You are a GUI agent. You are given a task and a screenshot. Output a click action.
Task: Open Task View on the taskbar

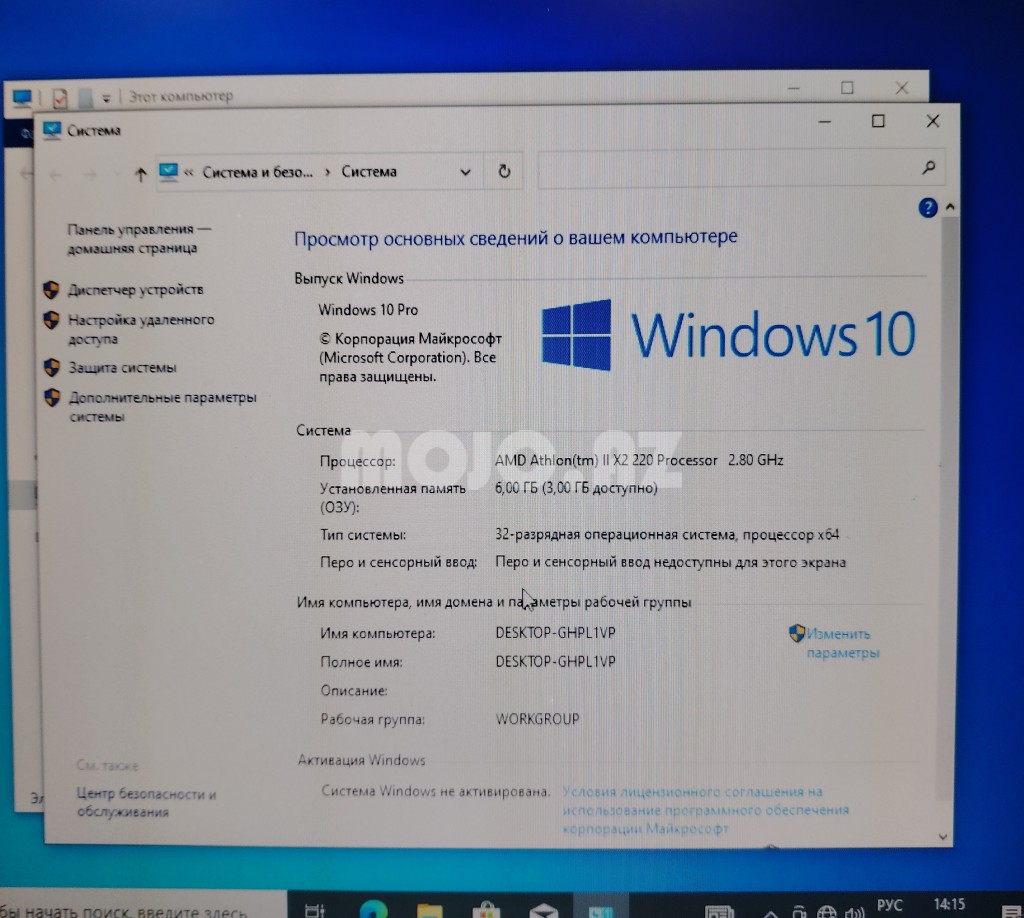(314, 909)
